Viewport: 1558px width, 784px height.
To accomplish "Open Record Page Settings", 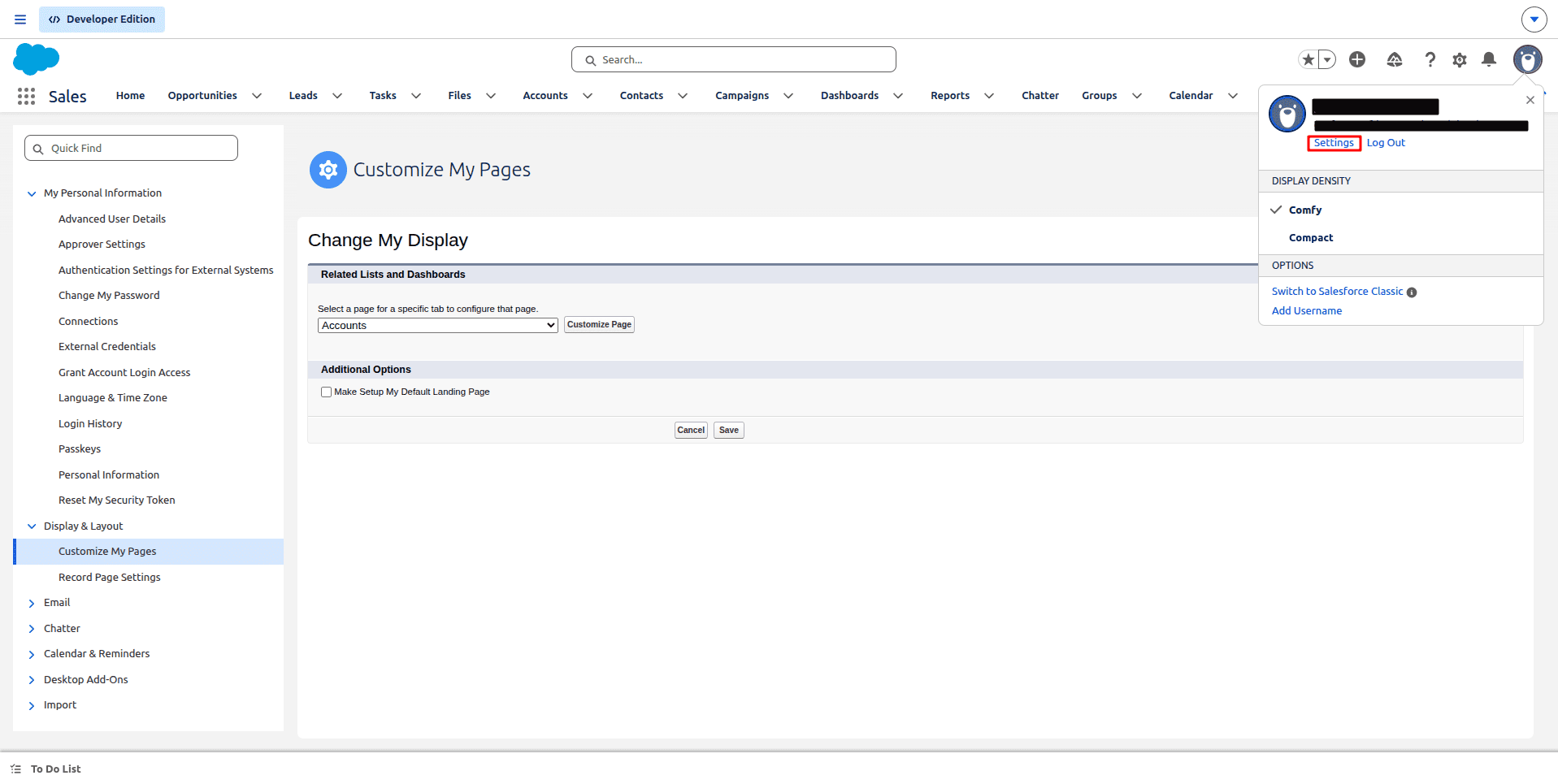I will coord(110,578).
